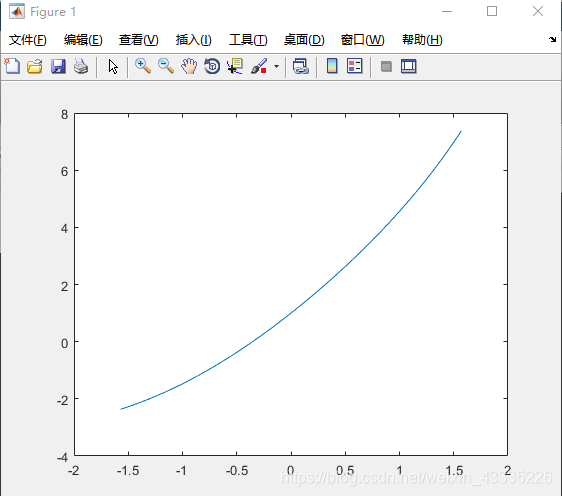
Task: Click the y-axis tick label 8
Action: click(65, 115)
